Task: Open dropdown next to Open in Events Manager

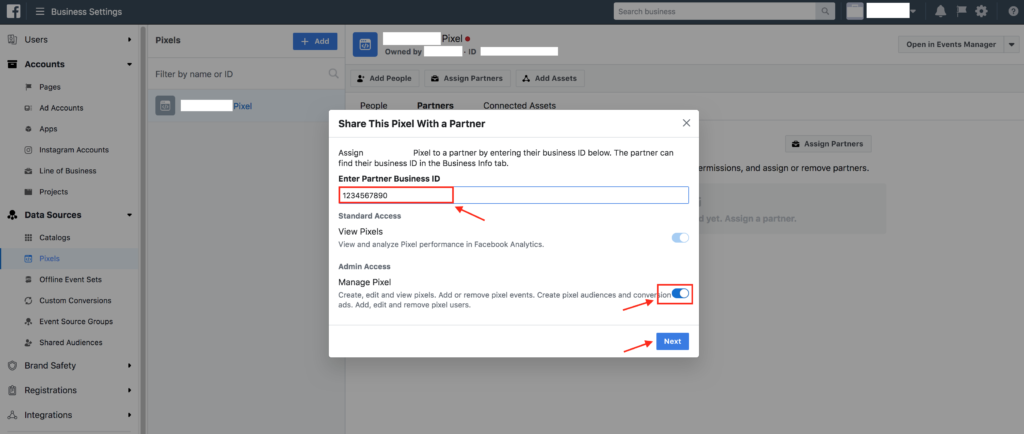Action: (1010, 44)
